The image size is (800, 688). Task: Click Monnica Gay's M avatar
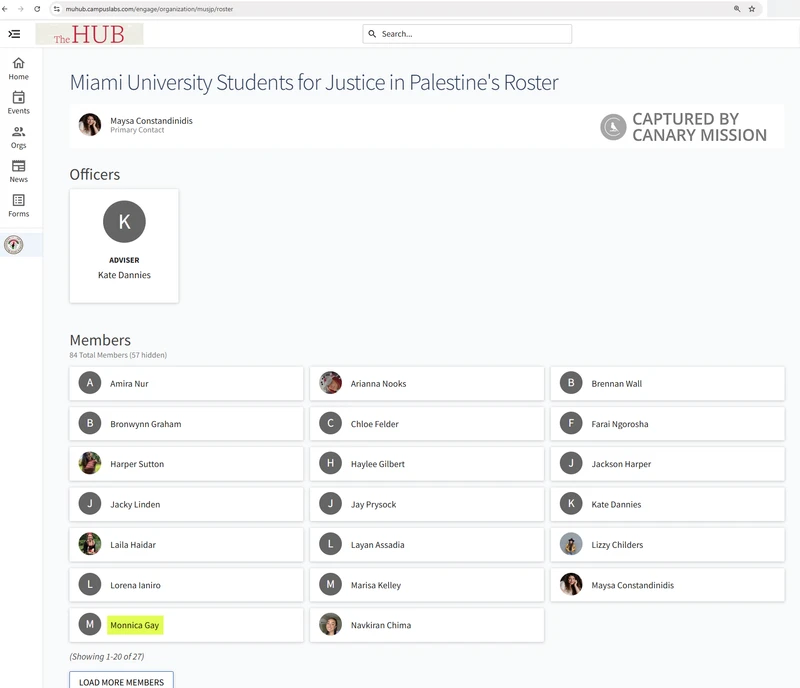coord(90,624)
